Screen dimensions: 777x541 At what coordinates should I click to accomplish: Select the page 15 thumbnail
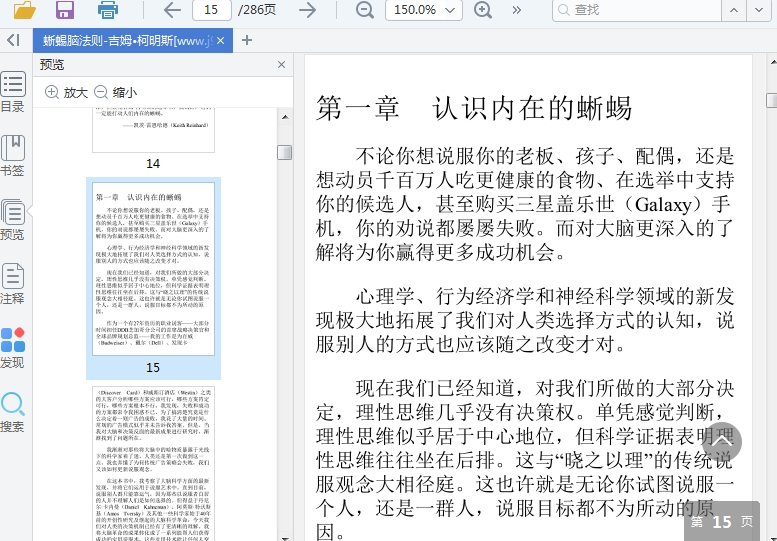point(153,268)
